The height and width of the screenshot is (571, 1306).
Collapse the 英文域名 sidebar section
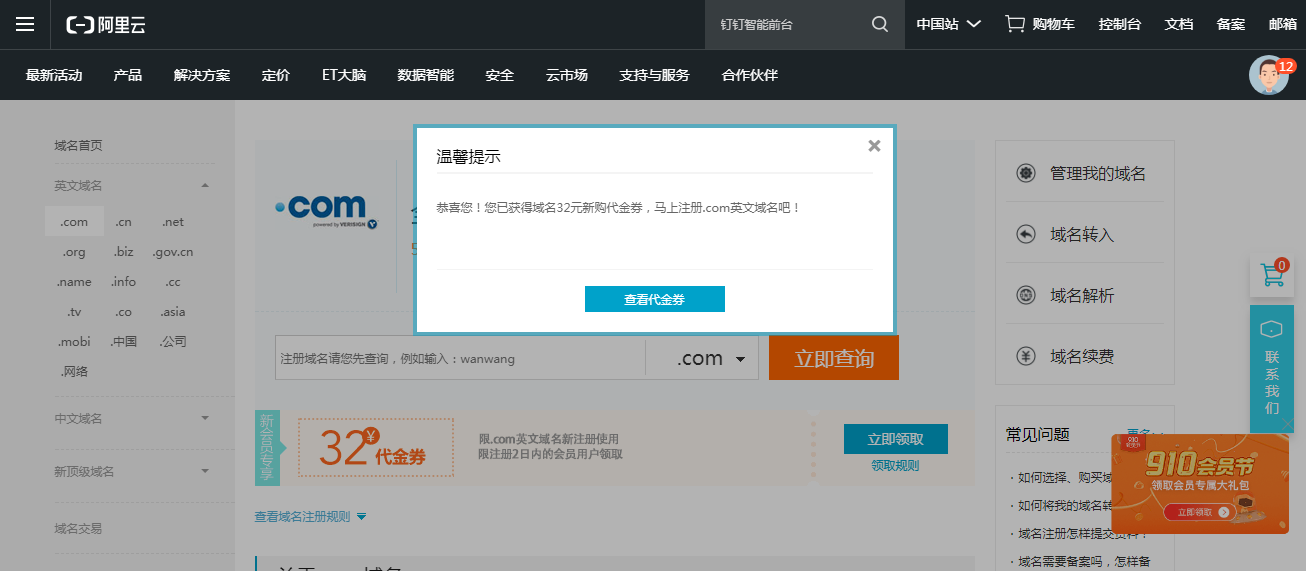204,185
